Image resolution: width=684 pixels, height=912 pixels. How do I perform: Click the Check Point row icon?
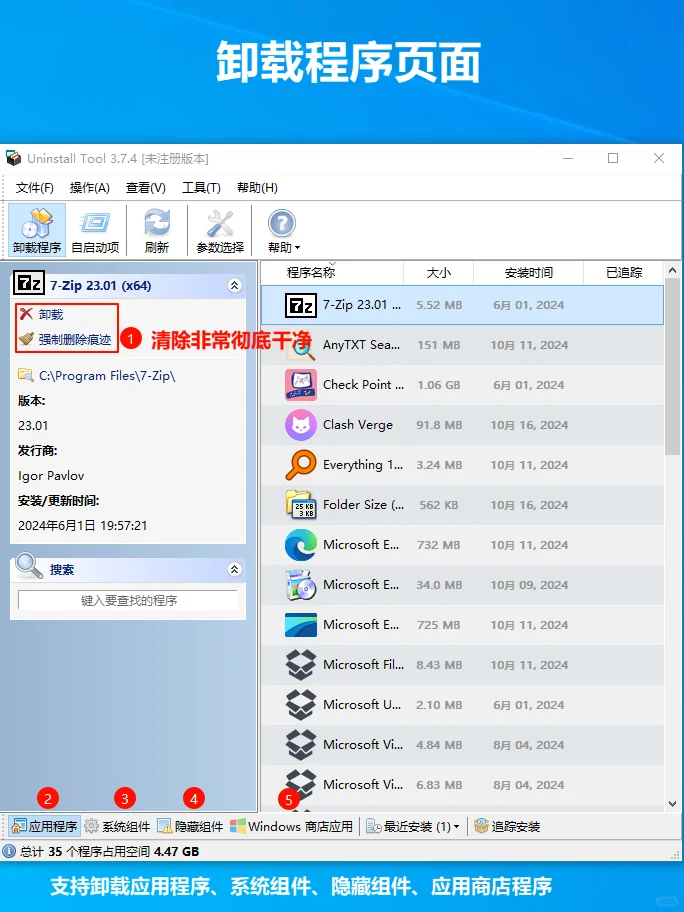pos(301,385)
